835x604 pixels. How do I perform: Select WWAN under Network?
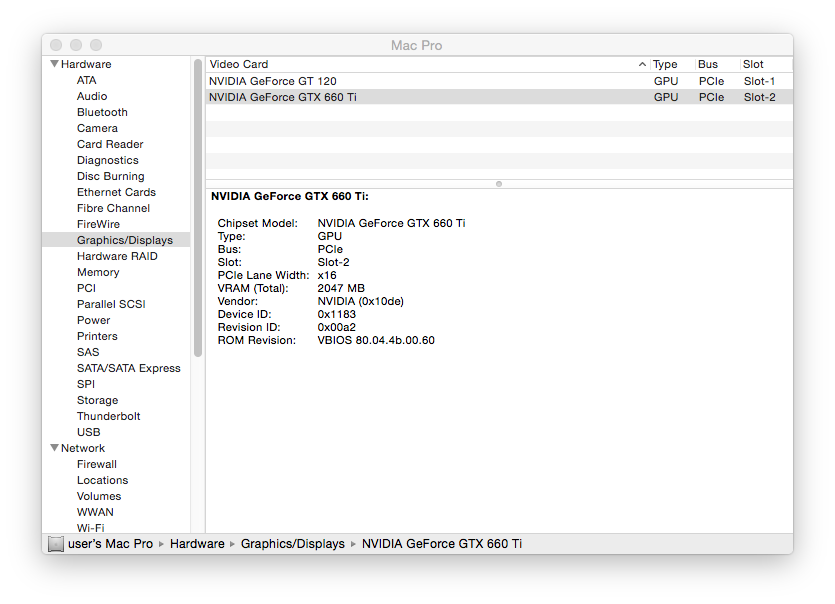[95, 512]
